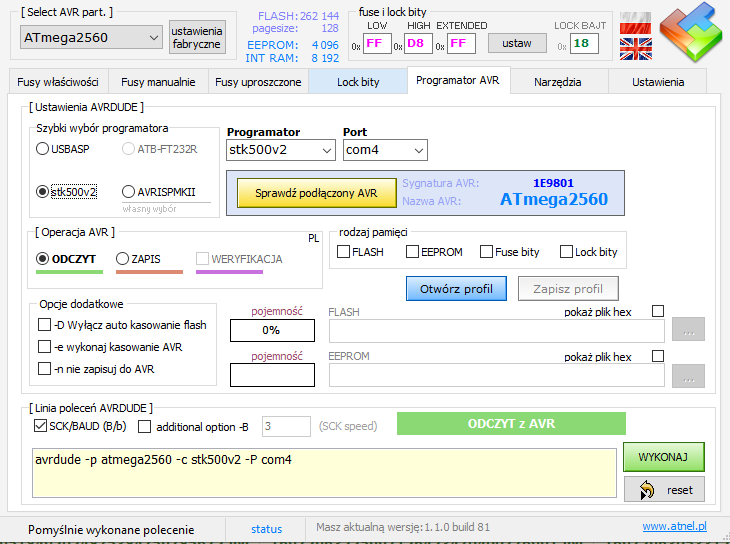Click Sprawdź podłączony AVR button
This screenshot has height=544, width=730.
[x=317, y=193]
